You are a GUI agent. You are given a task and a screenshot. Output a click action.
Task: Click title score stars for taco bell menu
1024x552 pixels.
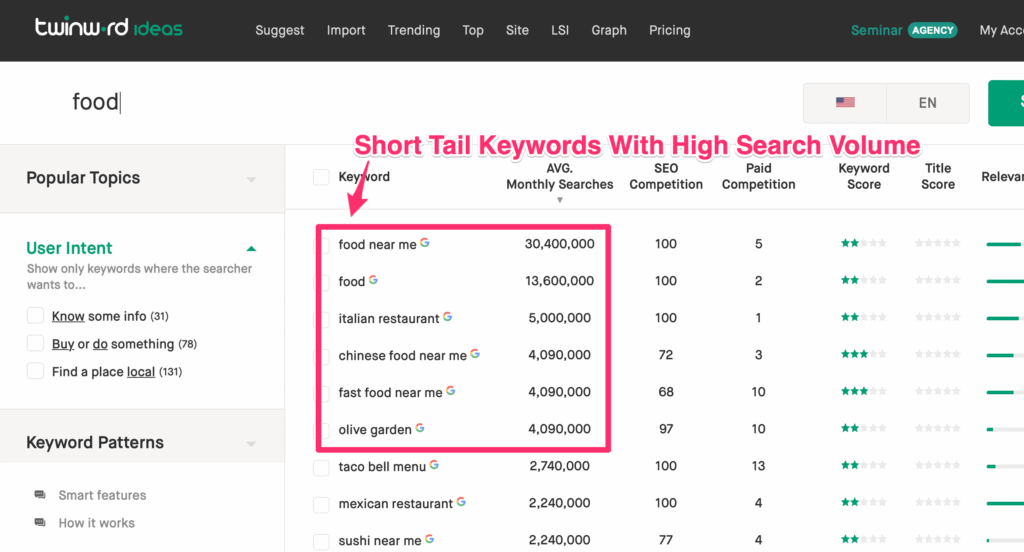point(938,465)
